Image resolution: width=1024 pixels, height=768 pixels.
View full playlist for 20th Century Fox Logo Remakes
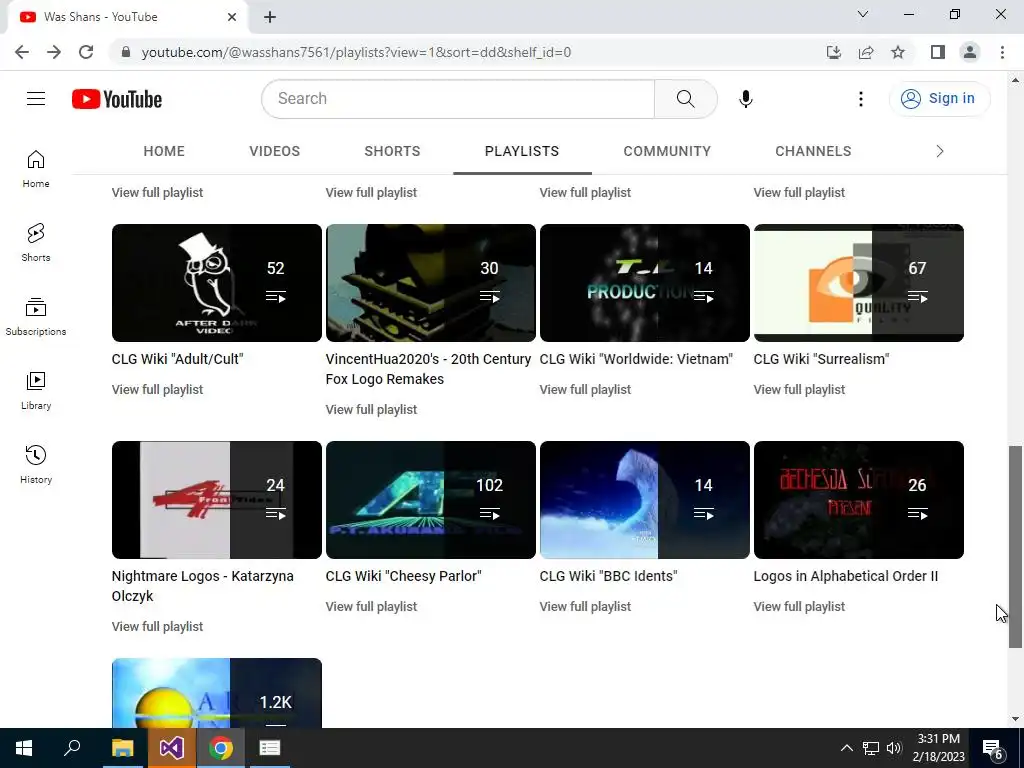coord(371,409)
